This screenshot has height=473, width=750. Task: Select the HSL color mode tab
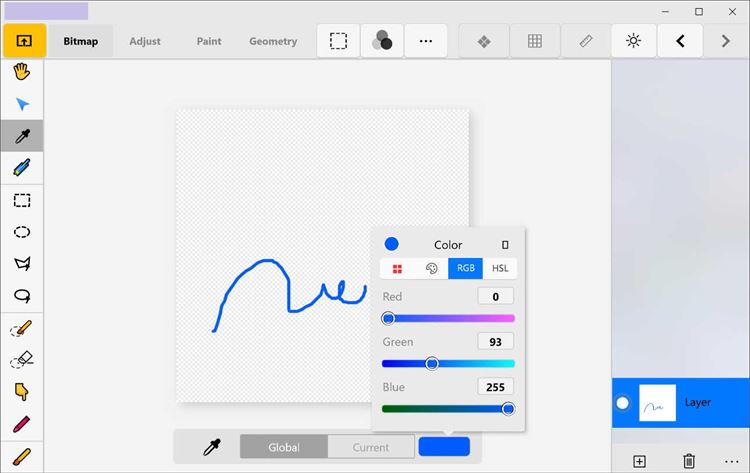500,268
